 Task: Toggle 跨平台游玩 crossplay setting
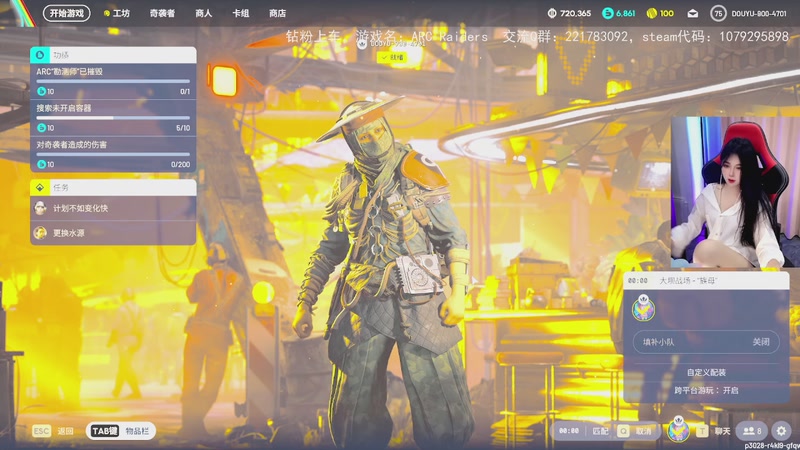(706, 390)
